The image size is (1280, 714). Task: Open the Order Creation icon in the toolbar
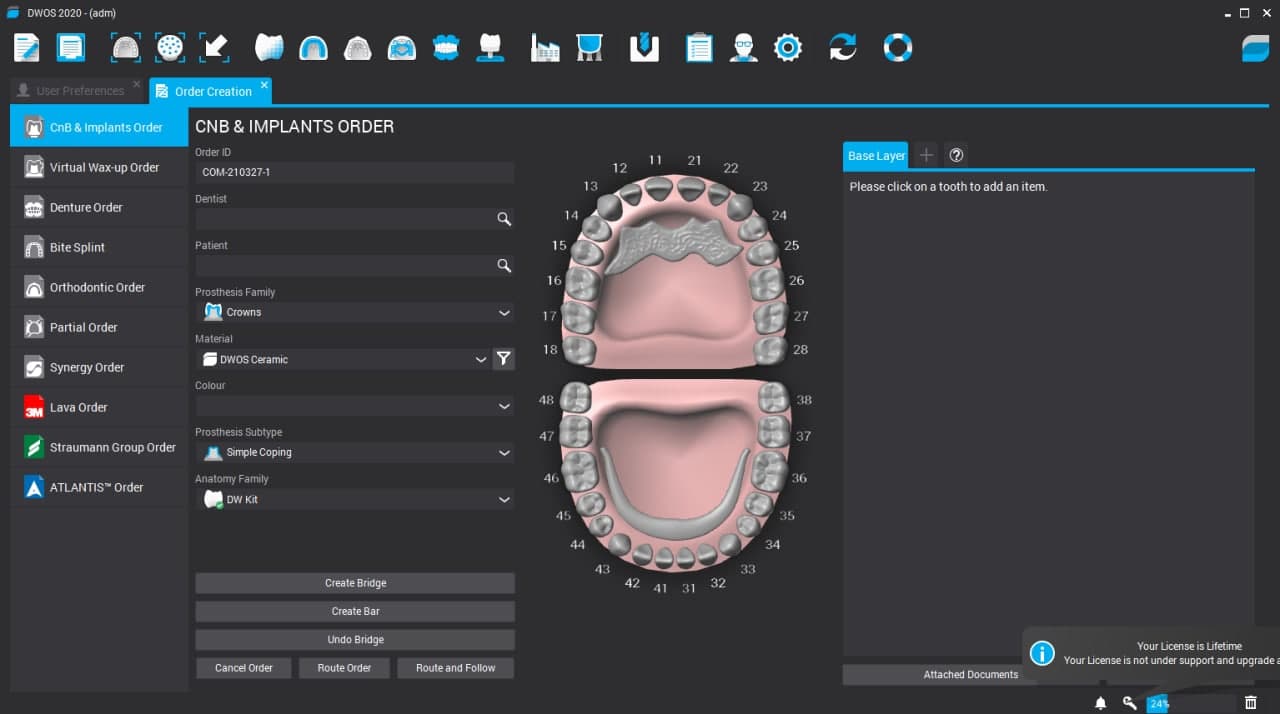(x=26, y=47)
